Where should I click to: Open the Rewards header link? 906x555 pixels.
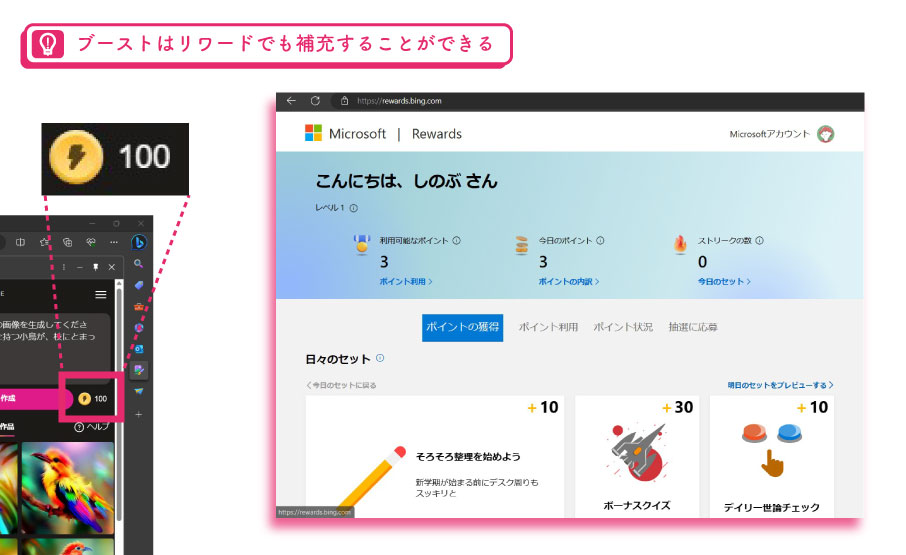click(x=437, y=134)
